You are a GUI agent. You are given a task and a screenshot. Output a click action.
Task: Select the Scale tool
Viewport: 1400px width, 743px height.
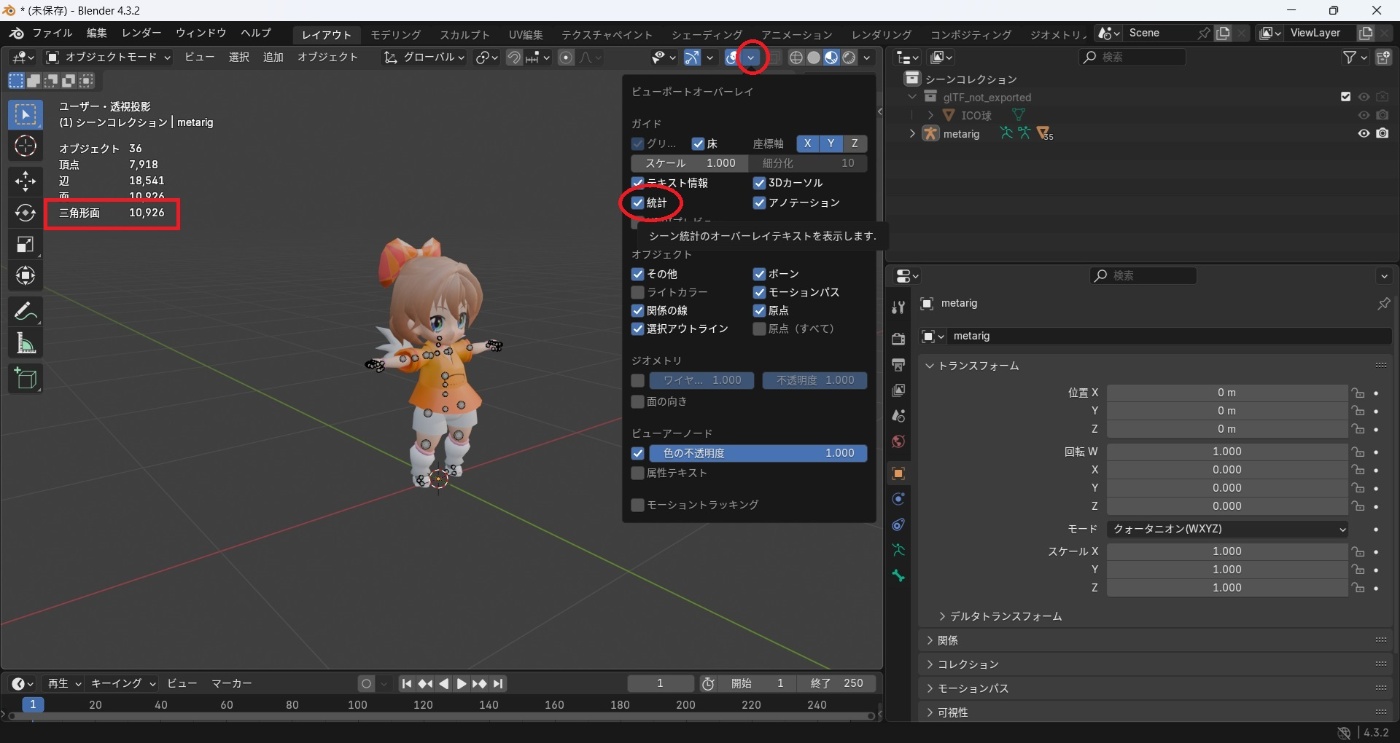click(26, 244)
